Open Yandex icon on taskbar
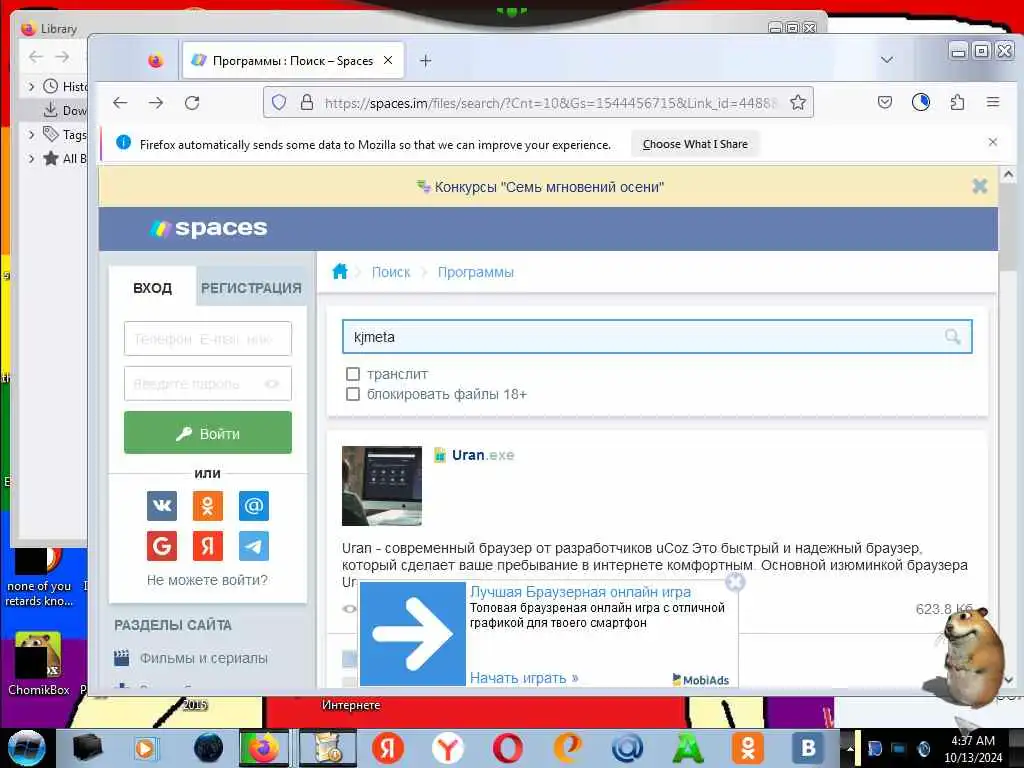Image resolution: width=1024 pixels, height=768 pixels. click(387, 748)
